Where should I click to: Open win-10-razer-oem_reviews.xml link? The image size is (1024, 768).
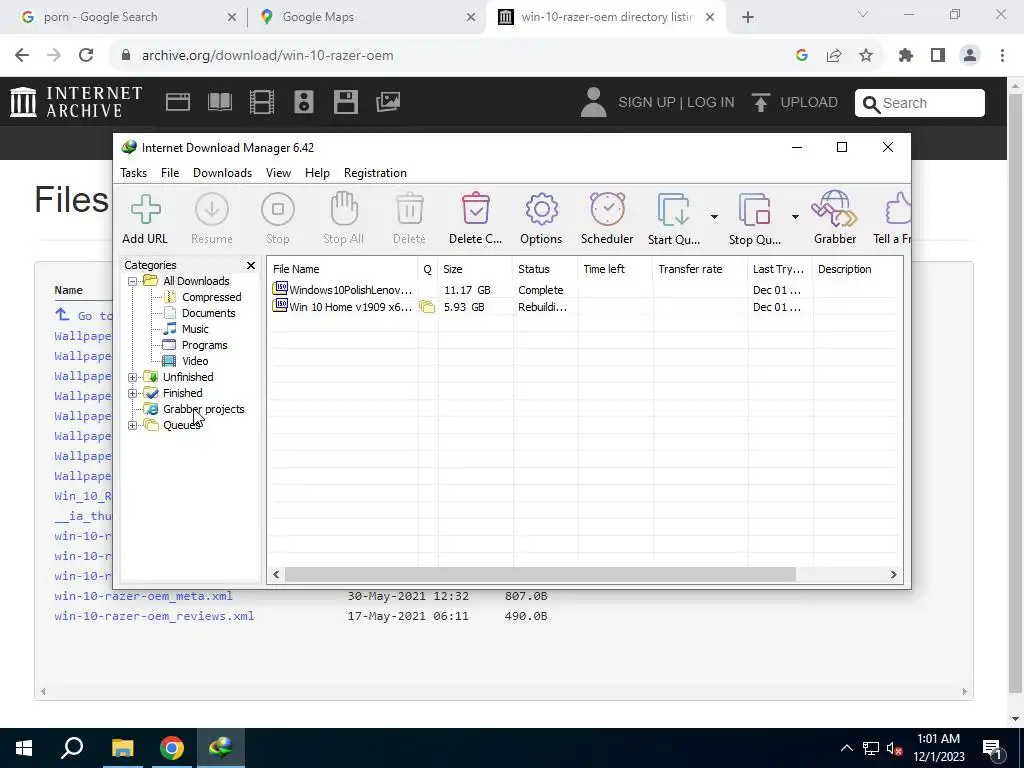click(154, 616)
